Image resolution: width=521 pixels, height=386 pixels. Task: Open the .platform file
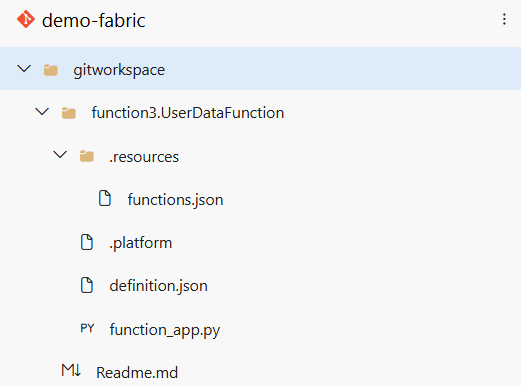tap(141, 243)
